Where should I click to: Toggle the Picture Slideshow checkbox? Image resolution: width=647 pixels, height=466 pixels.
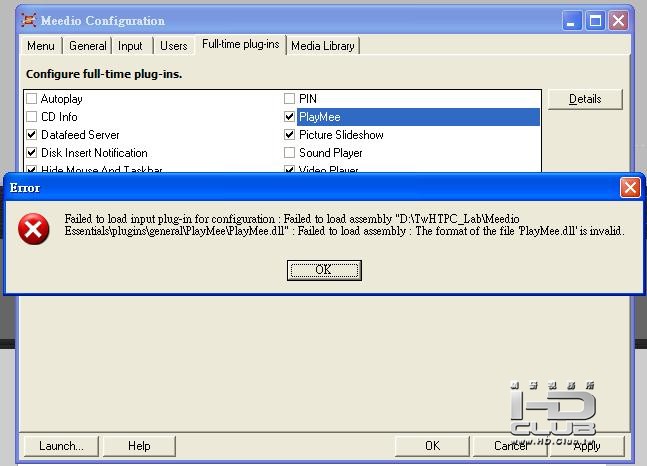[x=290, y=135]
